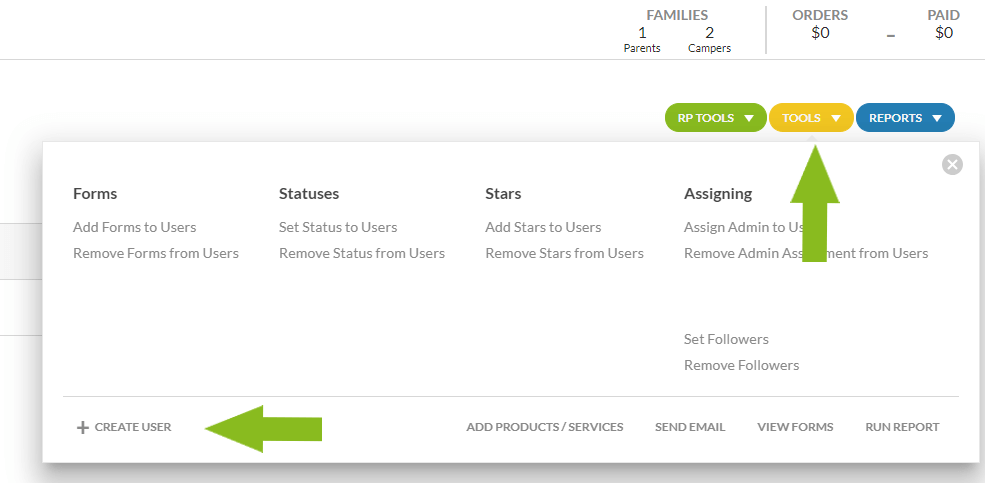Click Add Stars to Users
This screenshot has height=483, width=985.
coord(543,227)
